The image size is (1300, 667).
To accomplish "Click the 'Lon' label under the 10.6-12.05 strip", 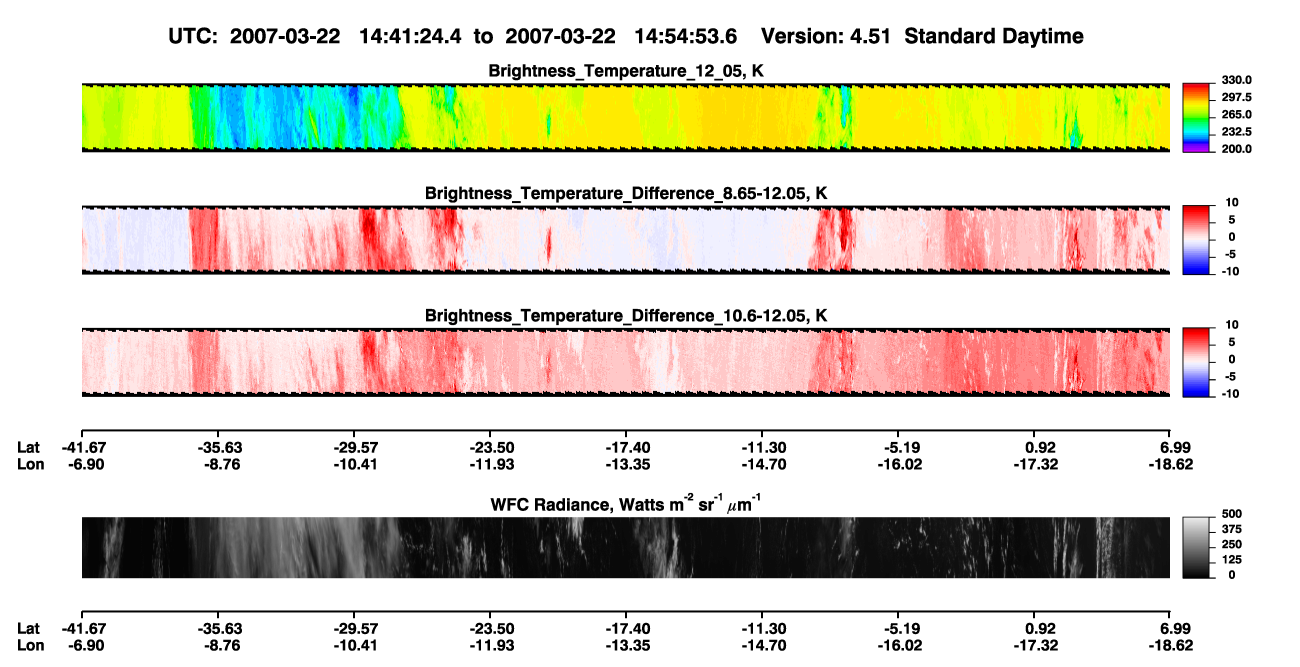I will coord(29,464).
